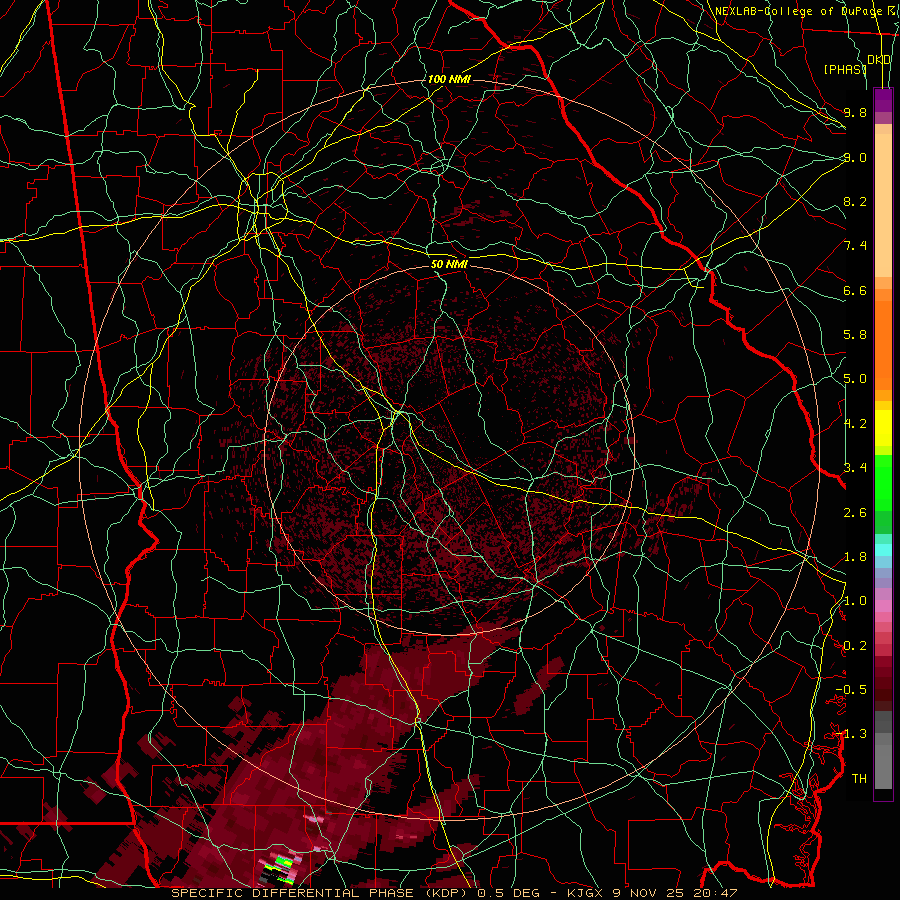The width and height of the screenshot is (900, 900).
Task: Pick the pink swatch on the color bar
Action: coord(883,606)
